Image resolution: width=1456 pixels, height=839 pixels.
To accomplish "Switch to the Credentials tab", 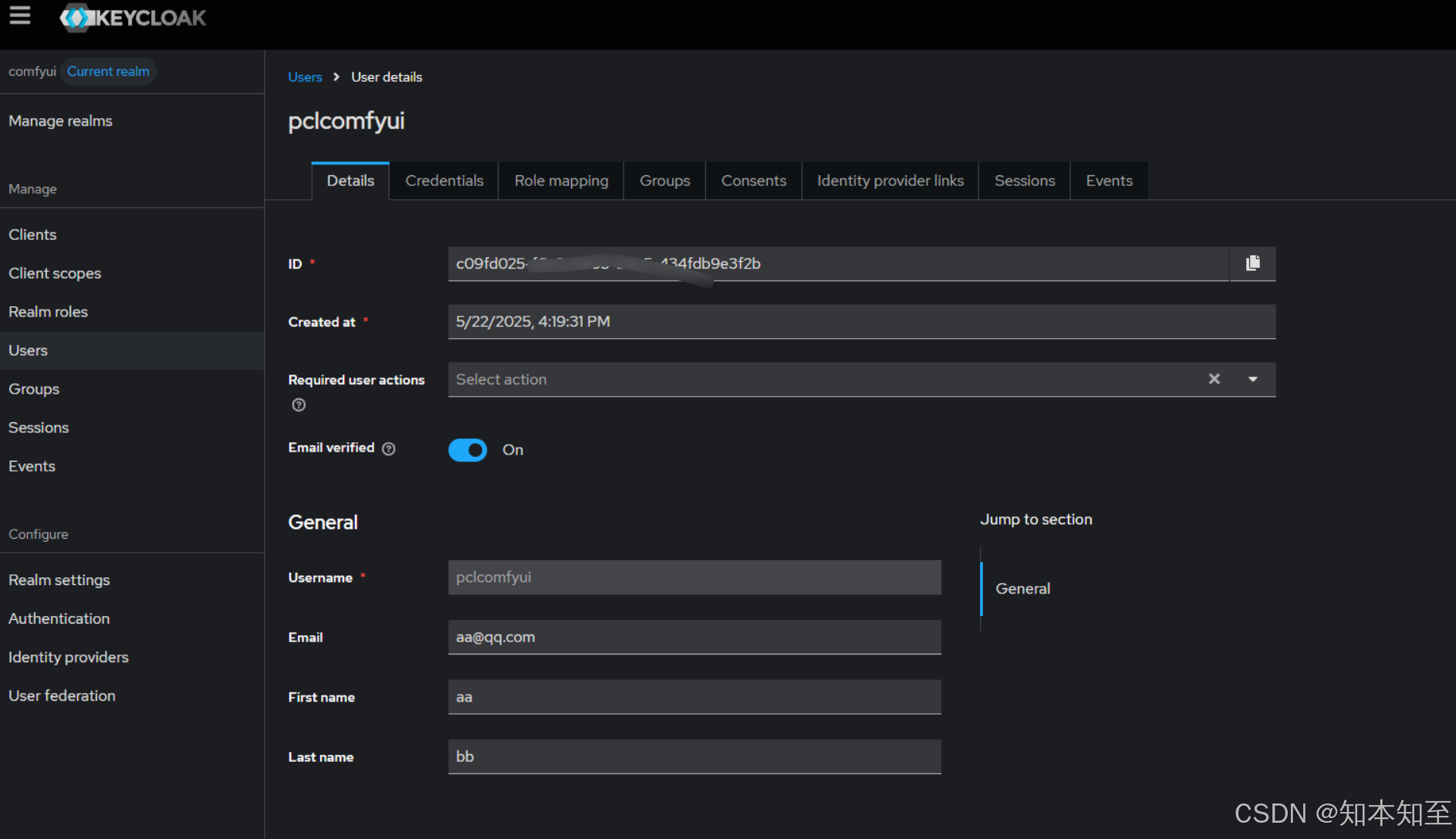I will (x=444, y=181).
